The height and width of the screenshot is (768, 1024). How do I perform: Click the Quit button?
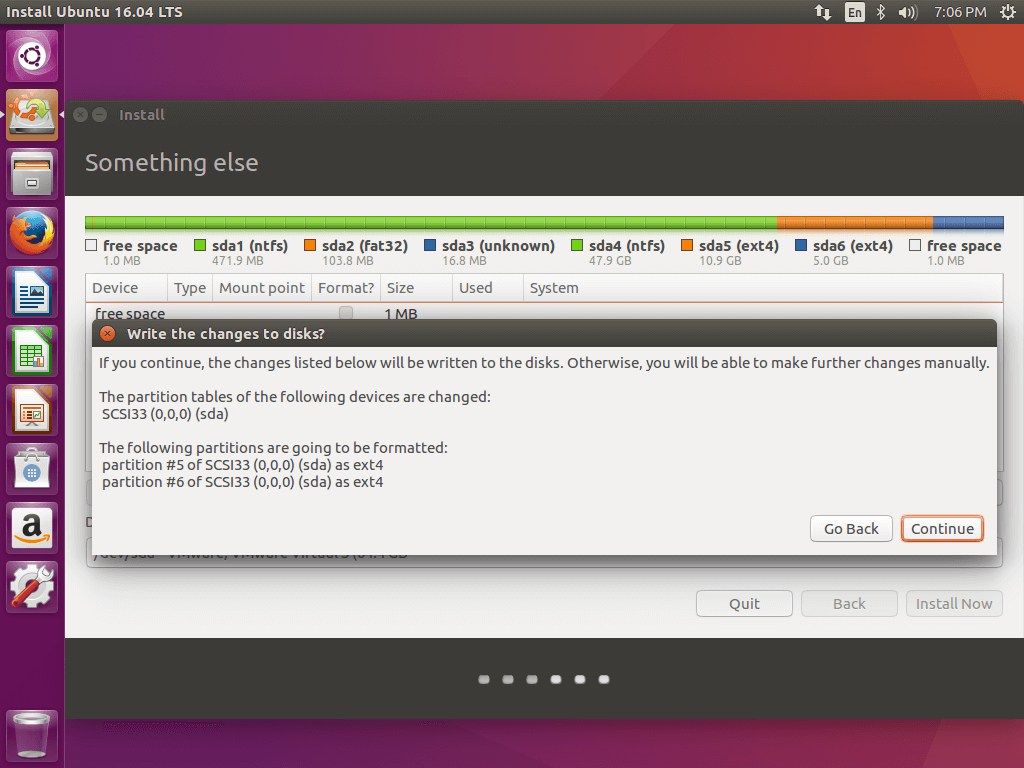(744, 603)
